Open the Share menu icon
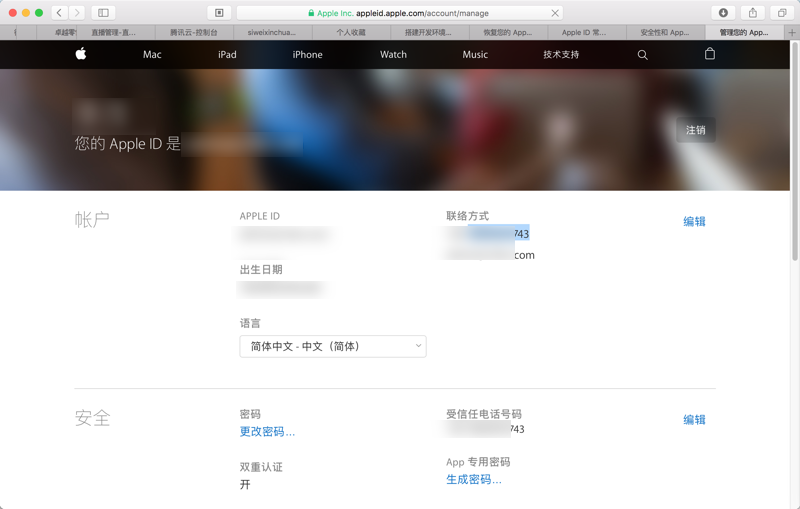Image resolution: width=800 pixels, height=509 pixels. pos(753,13)
